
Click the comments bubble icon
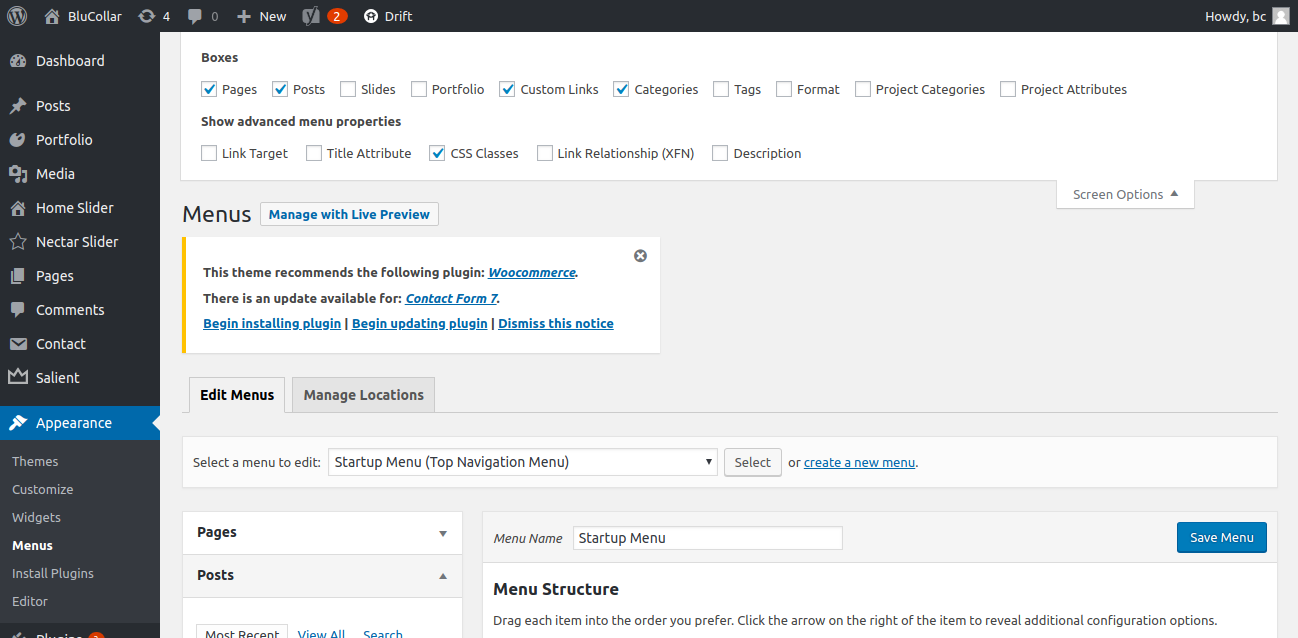pyautogui.click(x=195, y=16)
